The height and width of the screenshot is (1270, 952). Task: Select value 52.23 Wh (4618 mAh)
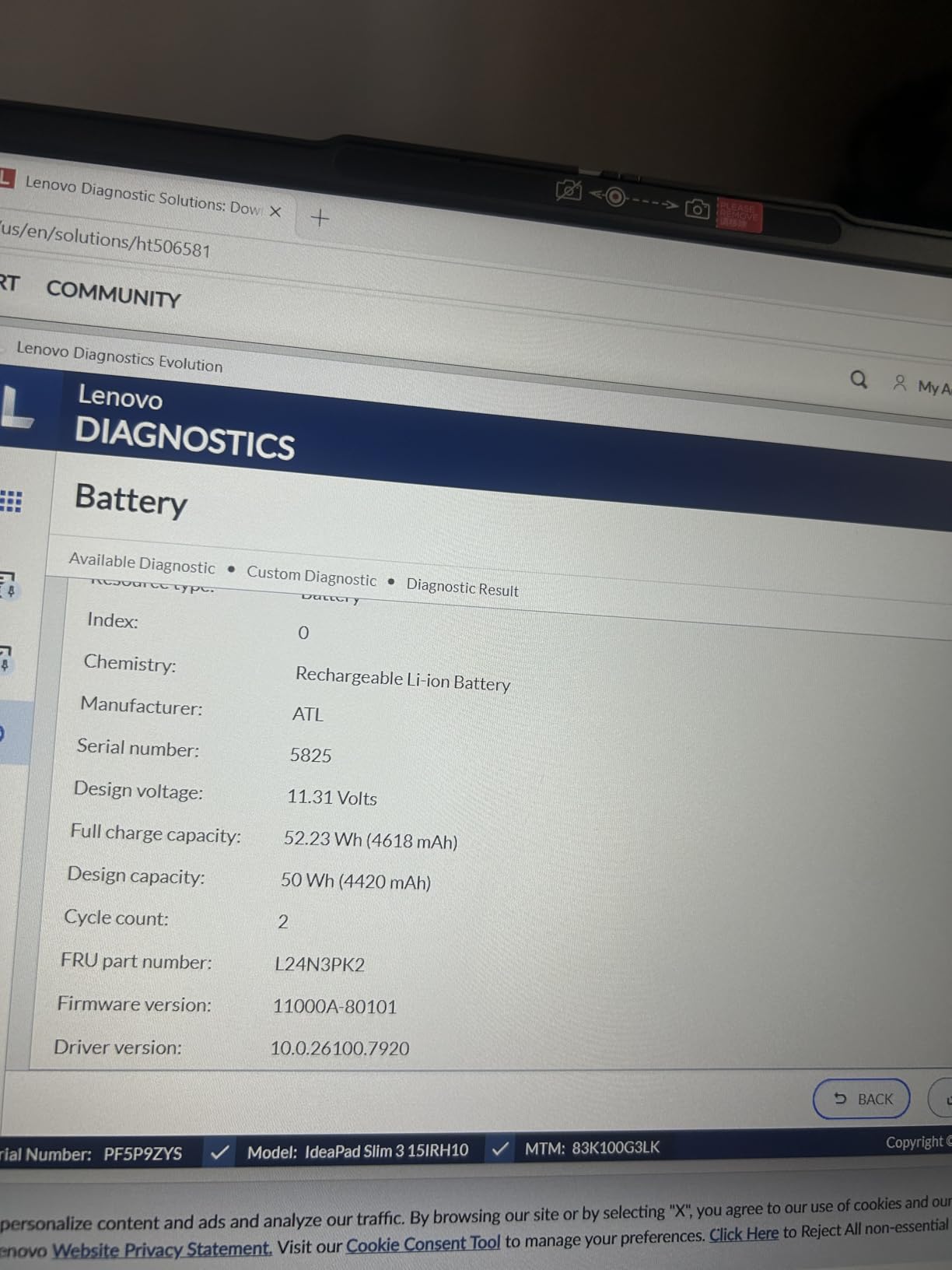(x=370, y=840)
